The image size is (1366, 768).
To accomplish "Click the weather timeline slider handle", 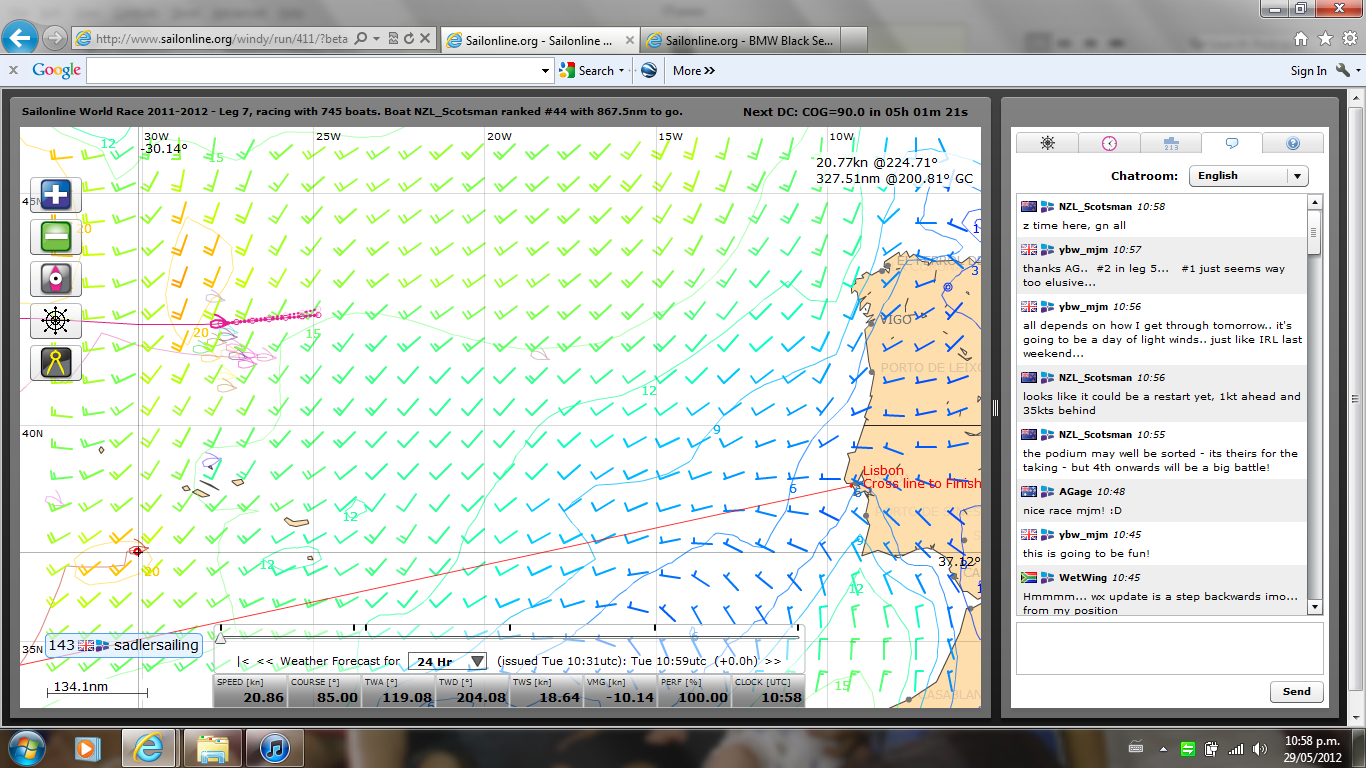I will coord(222,636).
